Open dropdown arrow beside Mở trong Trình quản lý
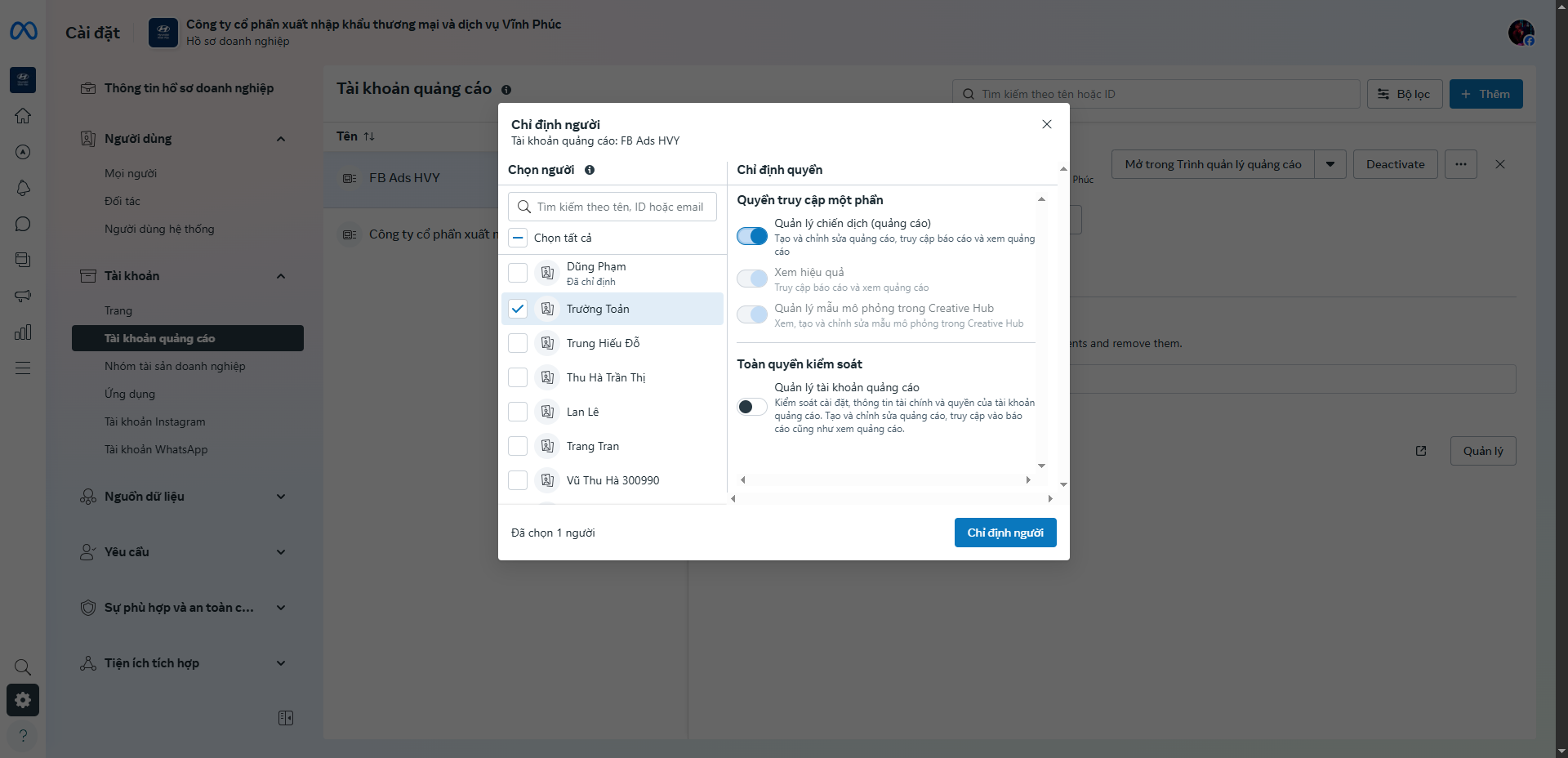The image size is (1568, 758). (1330, 164)
